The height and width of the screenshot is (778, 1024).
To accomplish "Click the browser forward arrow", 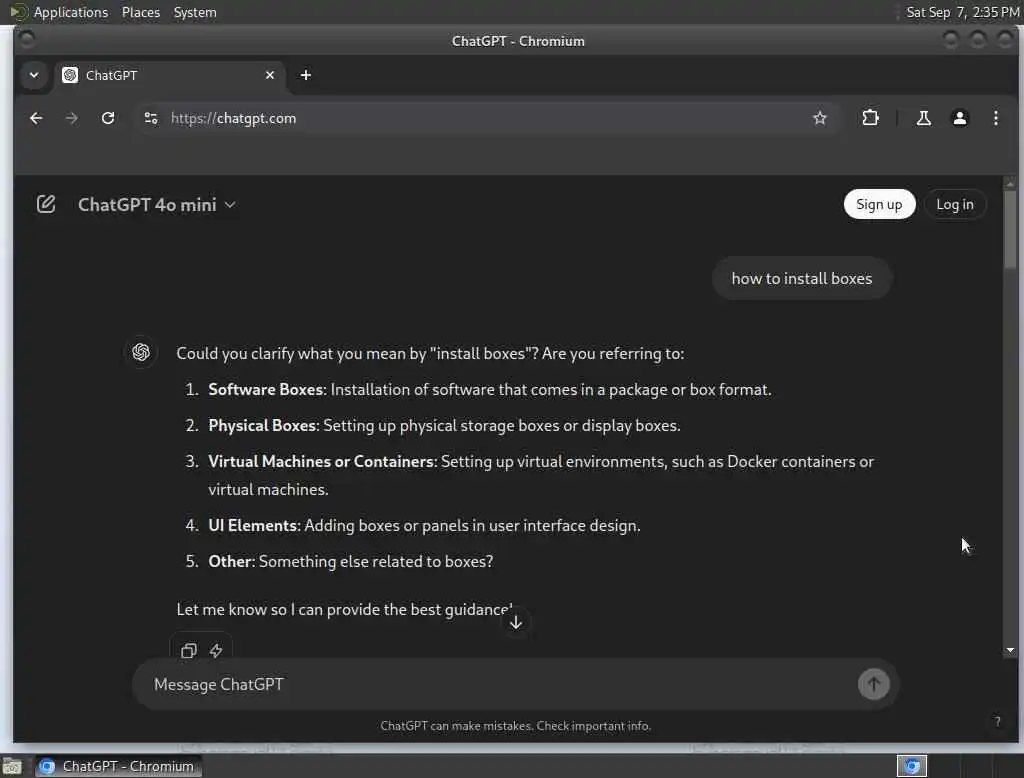I will tap(72, 118).
